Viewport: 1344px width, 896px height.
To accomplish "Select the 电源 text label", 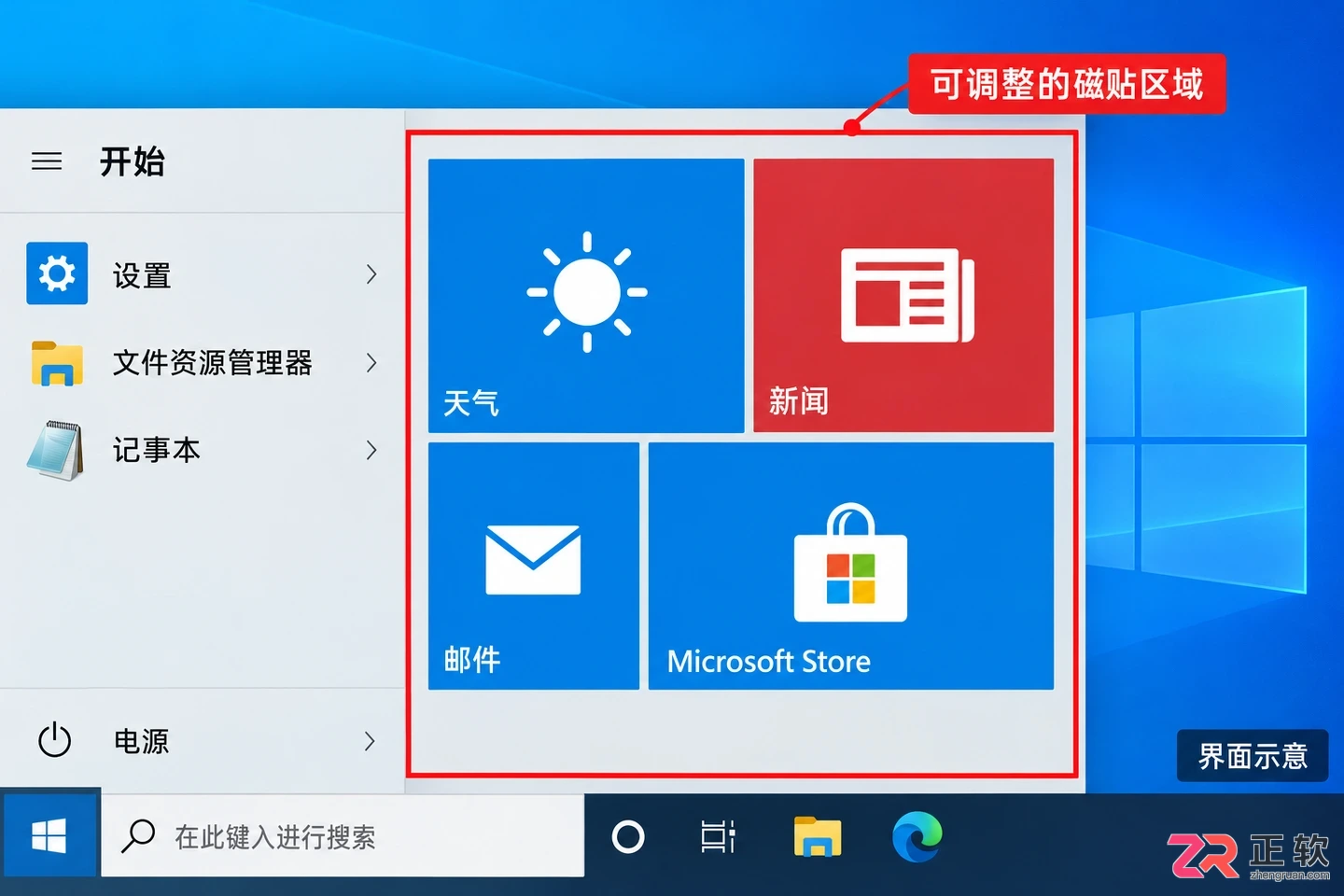I will (x=142, y=742).
